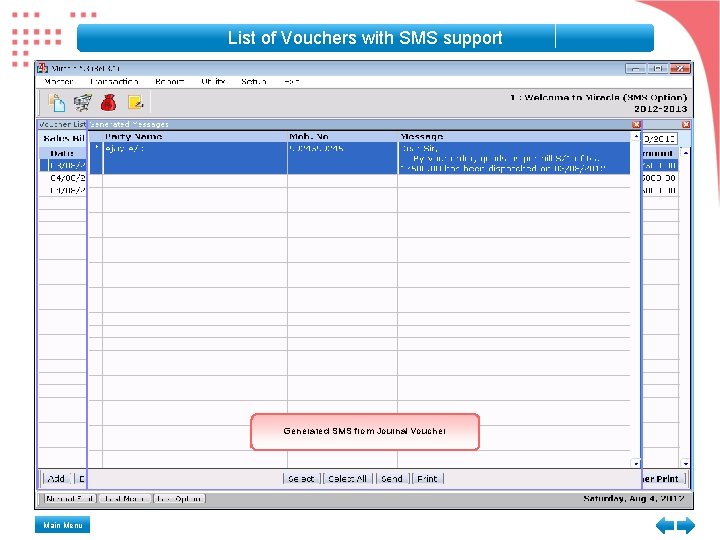
Task: Open the yellow note edit icon
Action: [x=135, y=102]
